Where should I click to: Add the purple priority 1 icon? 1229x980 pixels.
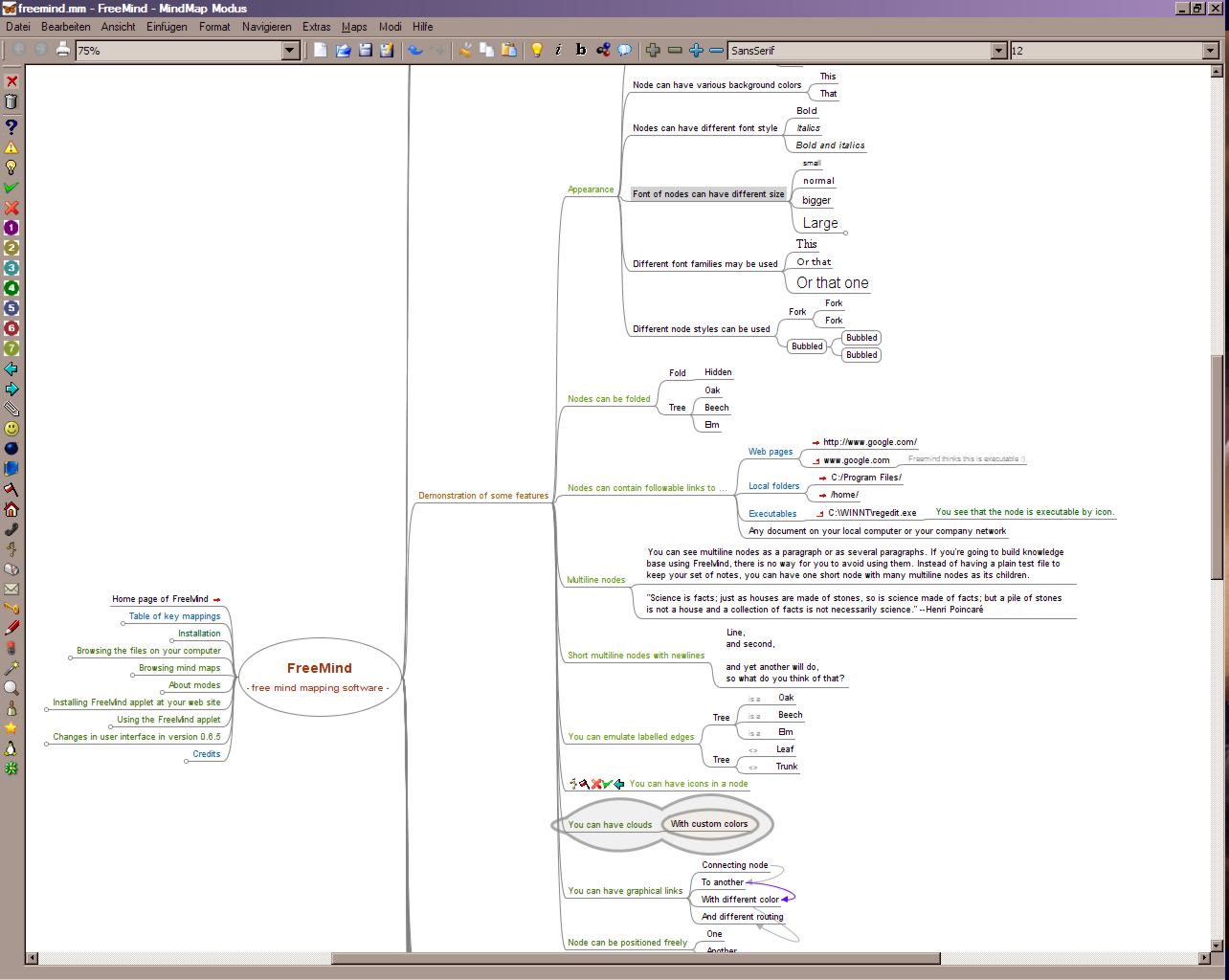tap(11, 228)
